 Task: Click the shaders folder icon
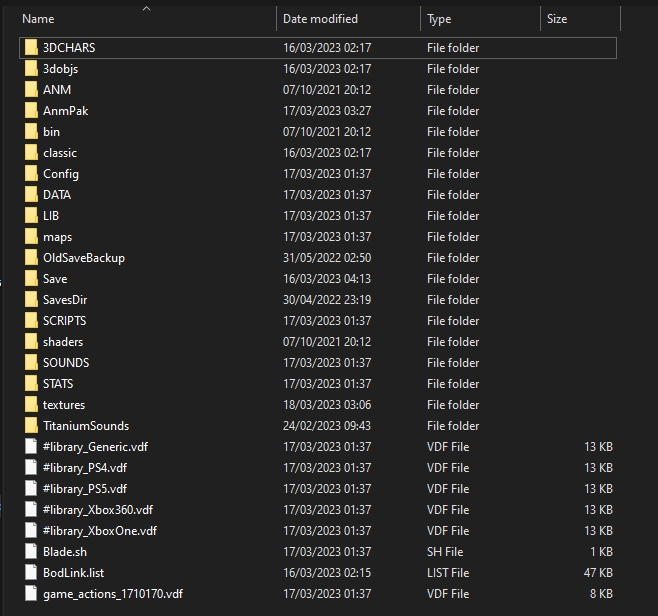pos(31,342)
